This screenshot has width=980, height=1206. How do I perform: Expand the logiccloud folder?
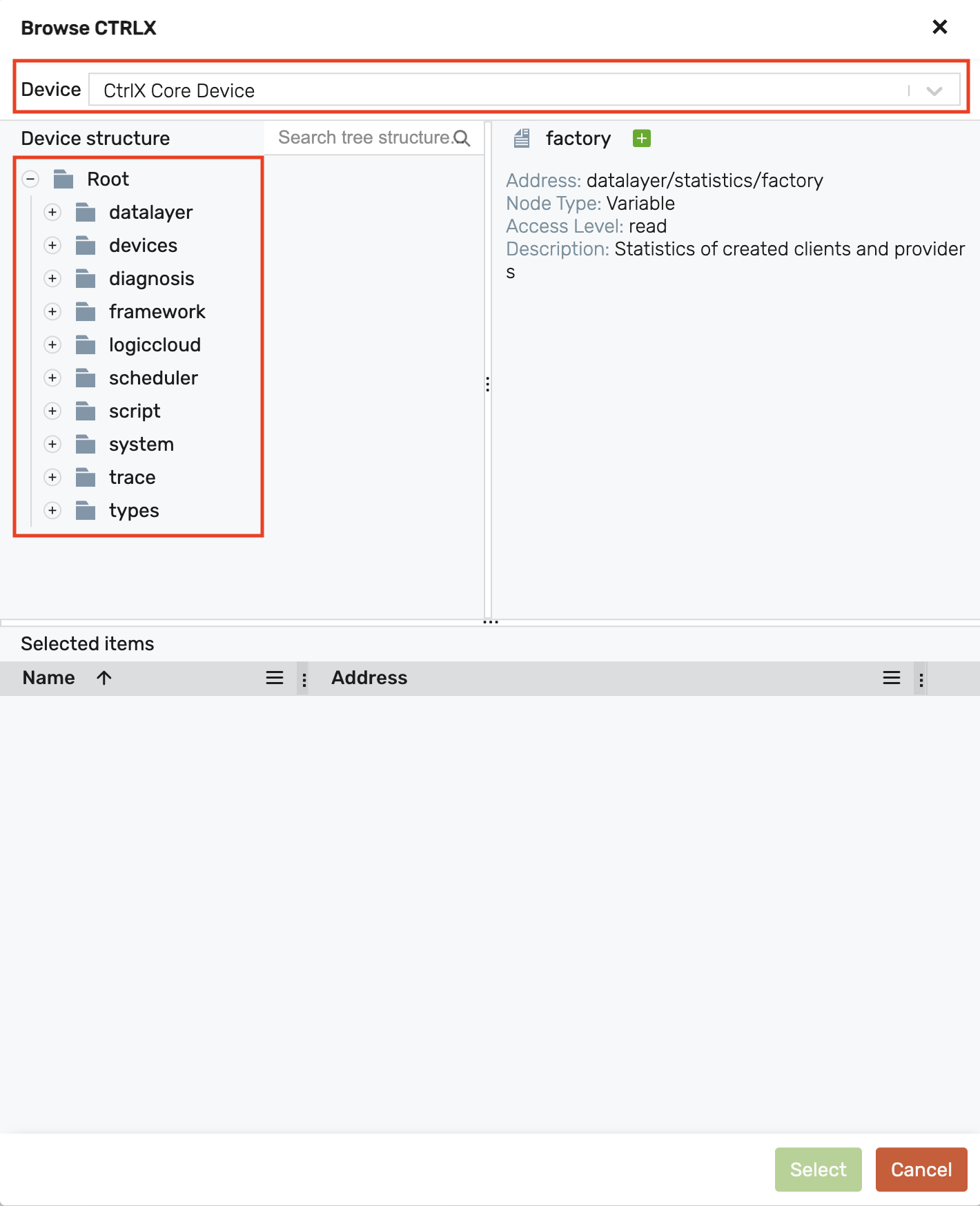pyautogui.click(x=52, y=345)
